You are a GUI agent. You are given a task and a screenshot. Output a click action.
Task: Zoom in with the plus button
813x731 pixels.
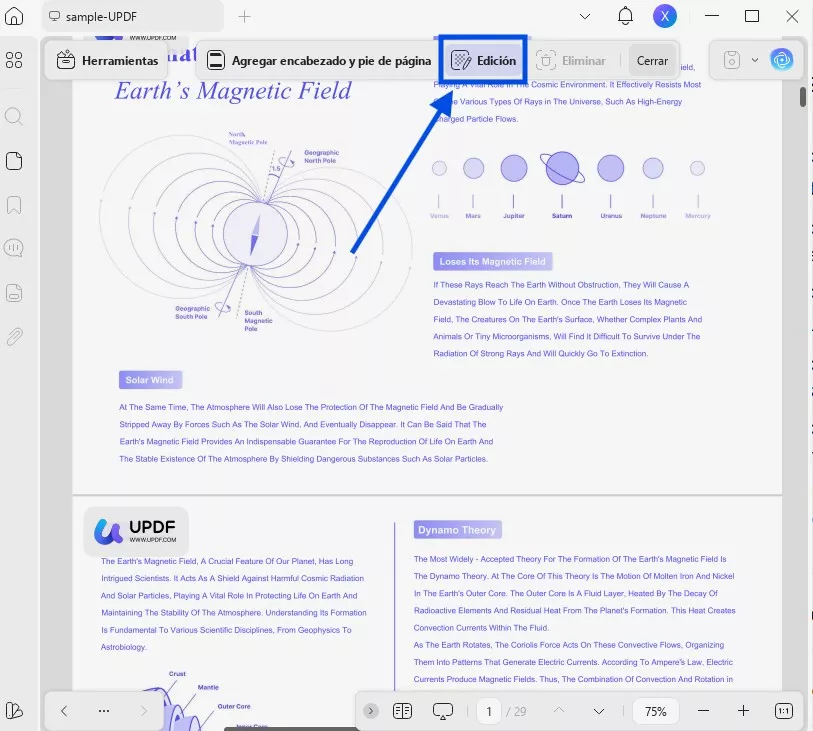click(744, 711)
